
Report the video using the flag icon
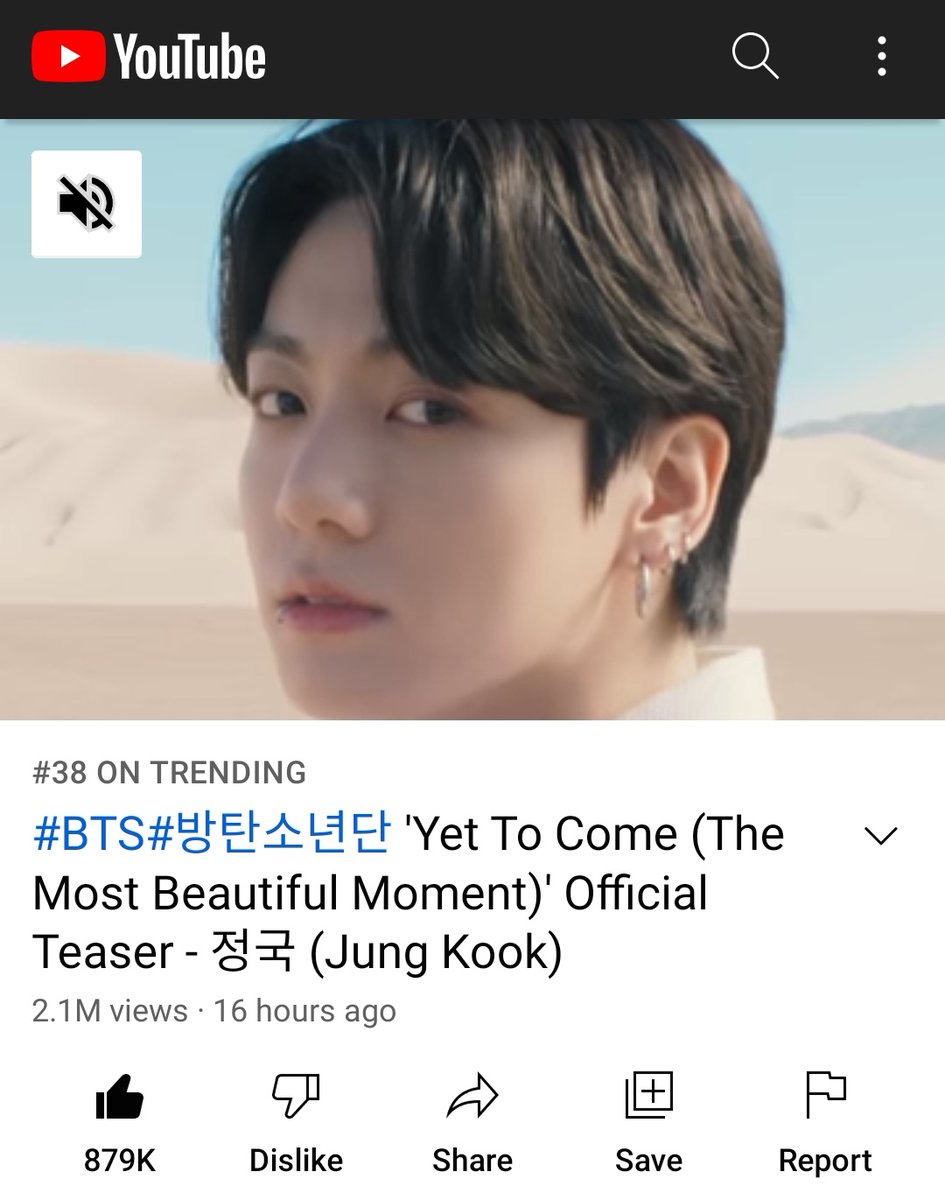825,1097
